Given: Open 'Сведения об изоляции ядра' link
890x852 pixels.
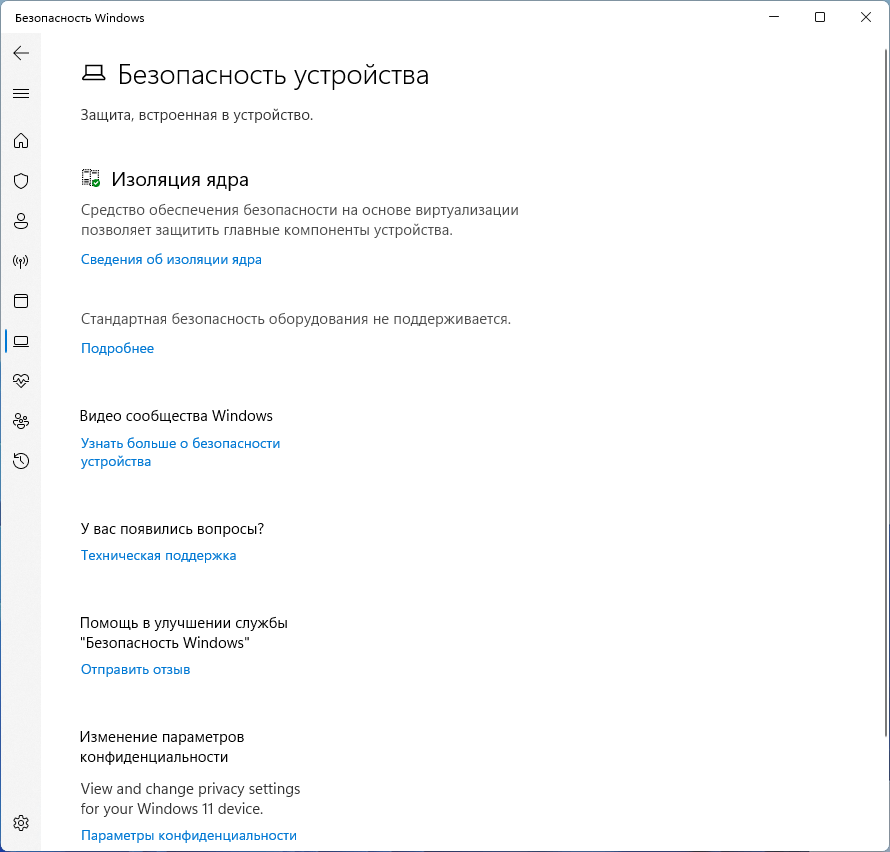Looking at the screenshot, I should pos(171,260).
